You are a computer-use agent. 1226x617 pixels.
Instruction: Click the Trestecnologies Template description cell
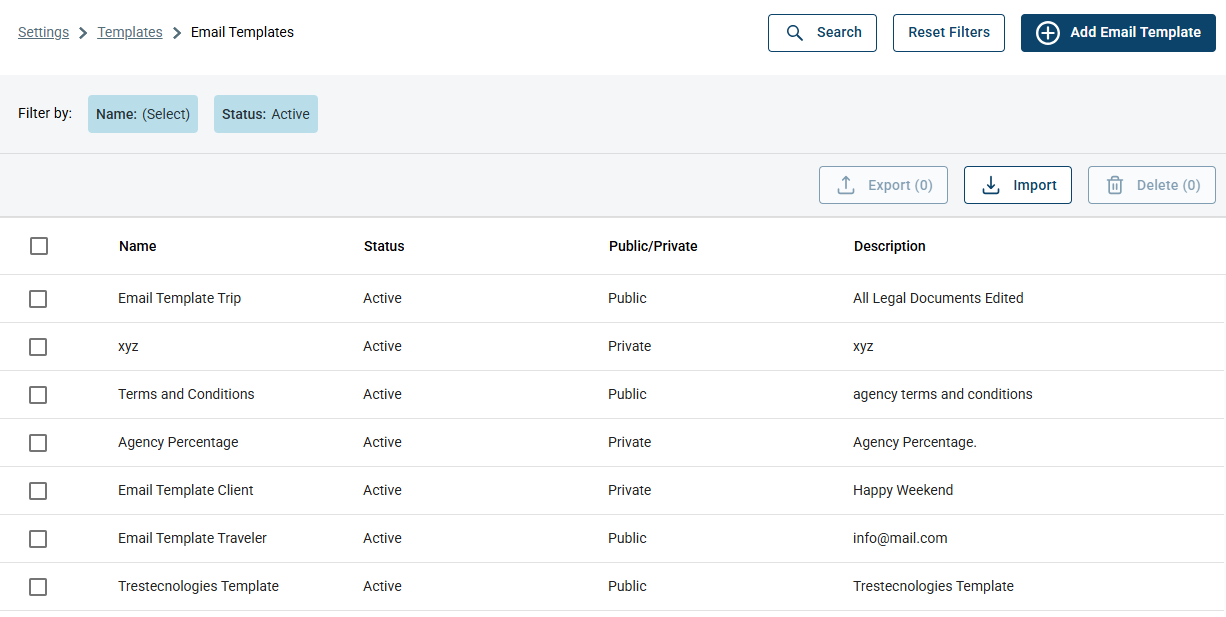coord(934,586)
